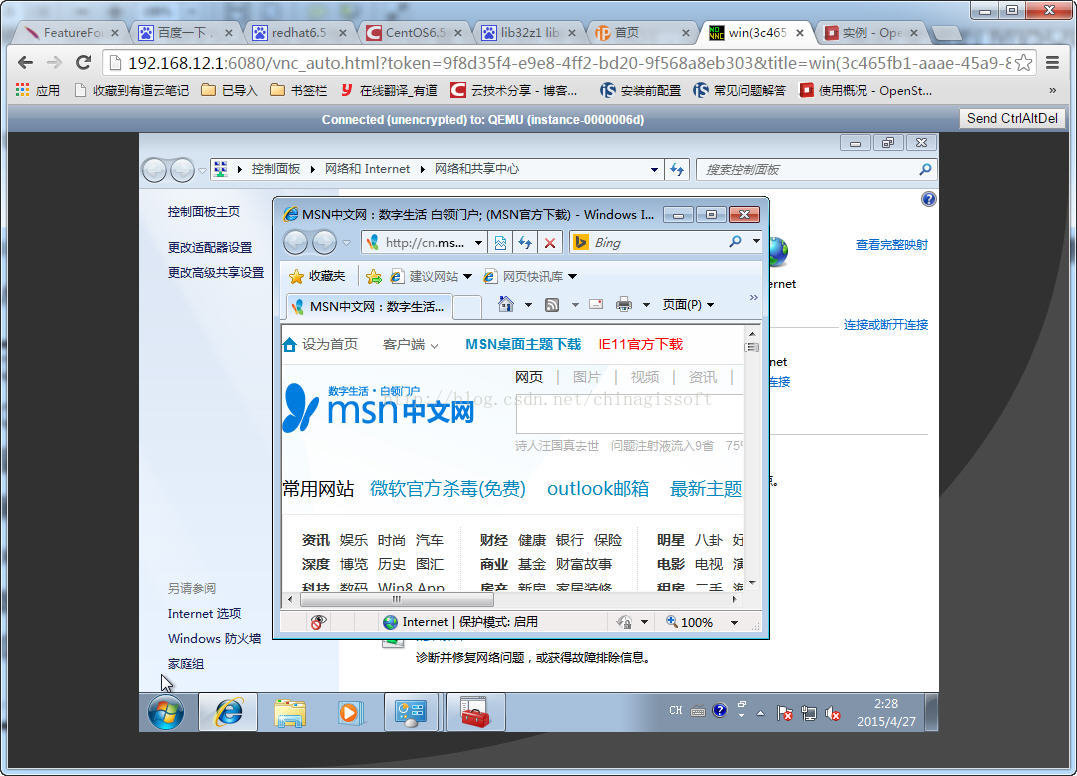Open 更改高级共享设置 link
The height and width of the screenshot is (776, 1077).
(x=216, y=273)
